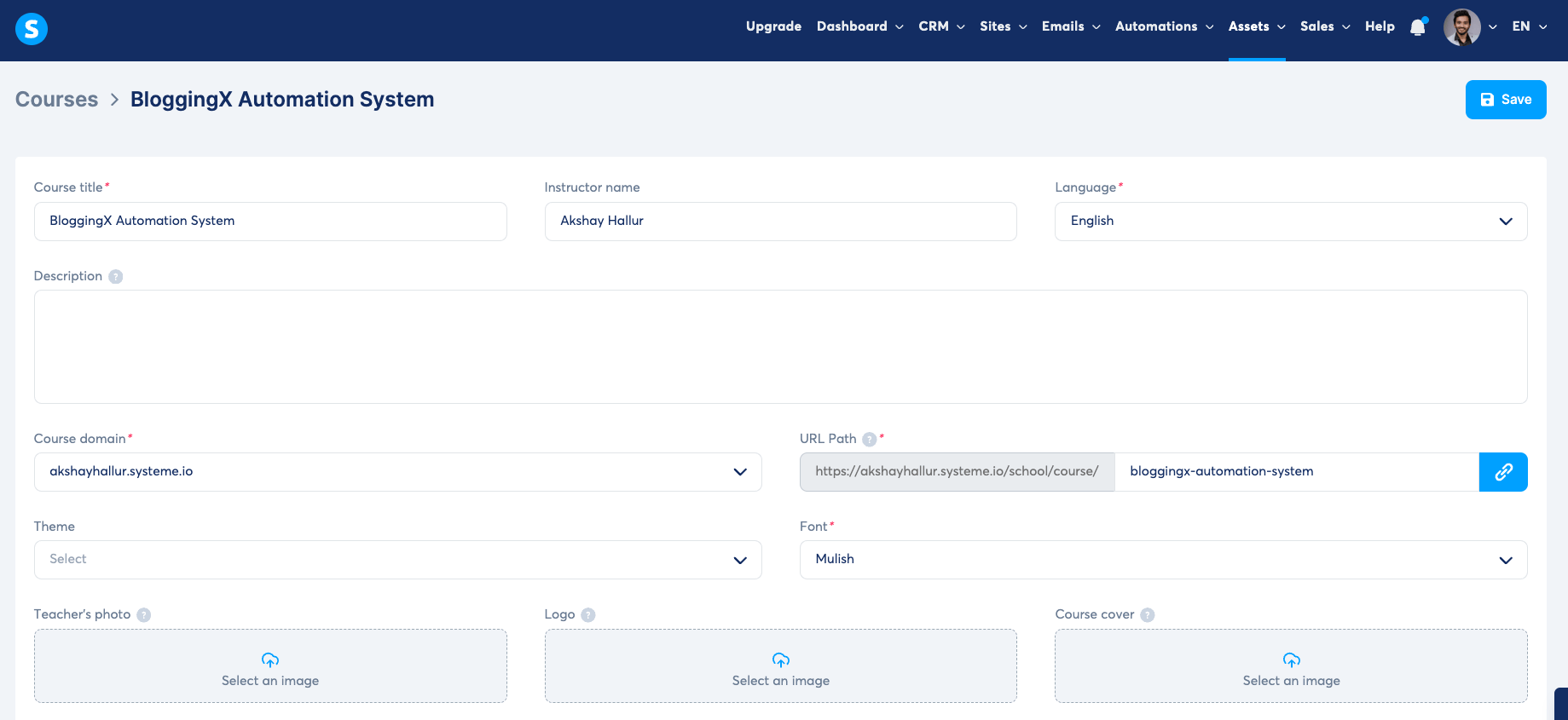The width and height of the screenshot is (1568, 720).
Task: Click the Teacher's photo help icon
Action: pyautogui.click(x=144, y=615)
